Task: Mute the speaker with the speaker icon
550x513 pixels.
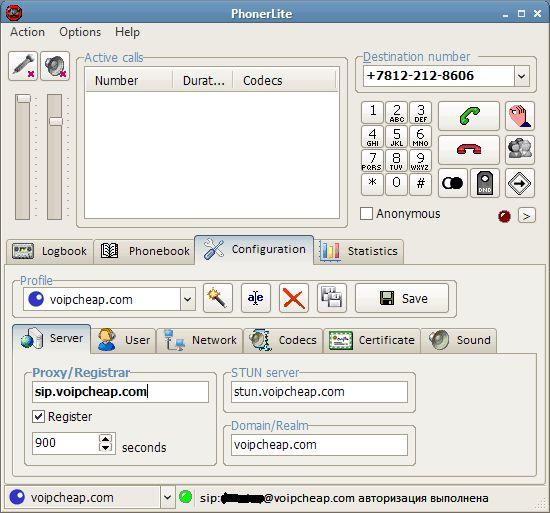Action: [55, 66]
